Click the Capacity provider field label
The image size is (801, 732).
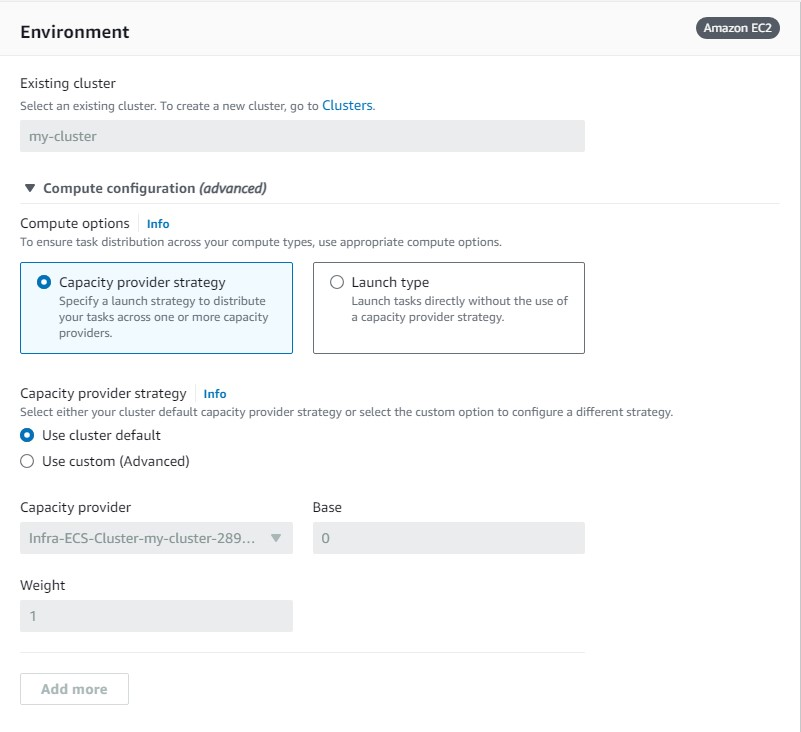(x=75, y=507)
